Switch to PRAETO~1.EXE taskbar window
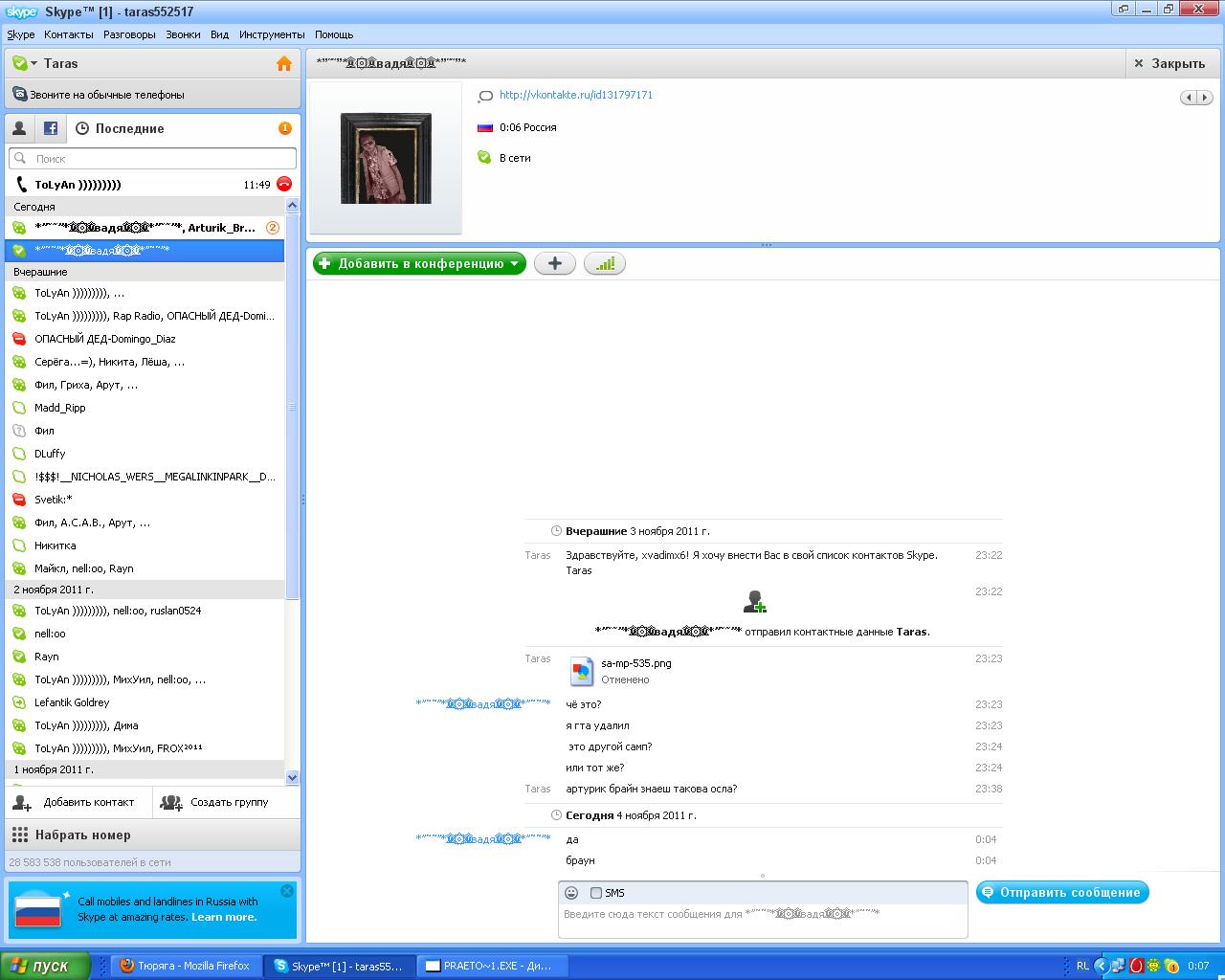Screen dimensions: 1225x980 coord(494,966)
